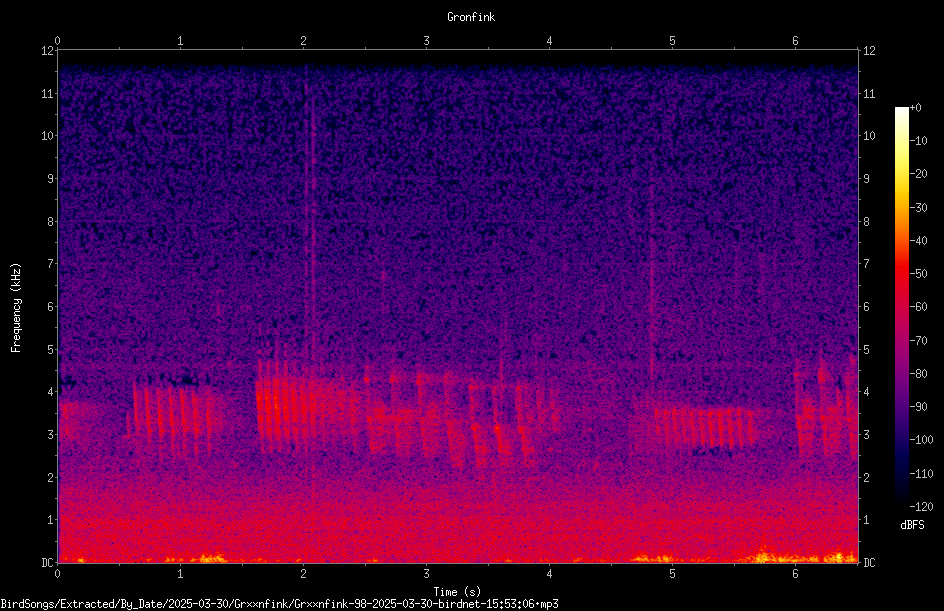Click the 4 kHz tick label on the left axis
The height and width of the screenshot is (611, 944).
(50, 392)
